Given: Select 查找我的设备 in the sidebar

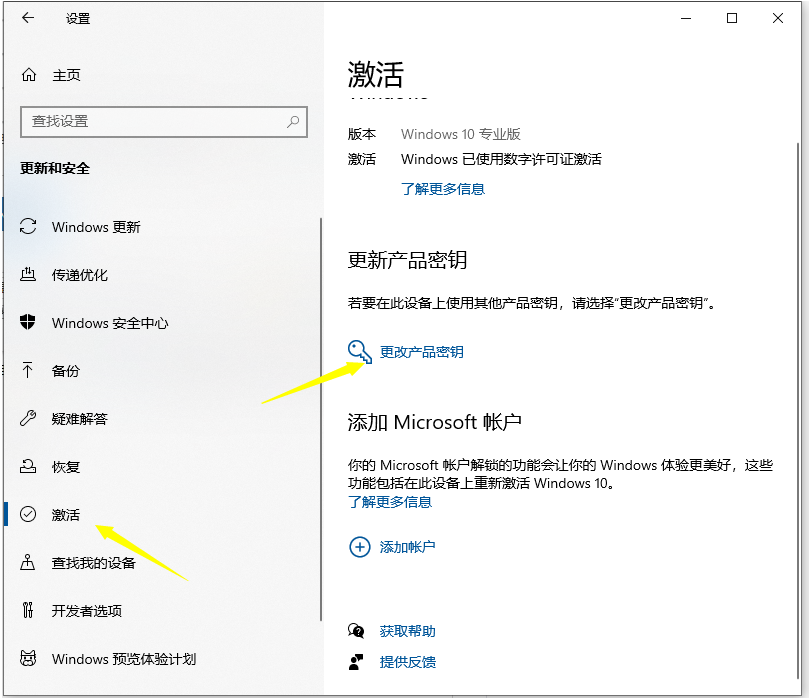Looking at the screenshot, I should click(95, 563).
